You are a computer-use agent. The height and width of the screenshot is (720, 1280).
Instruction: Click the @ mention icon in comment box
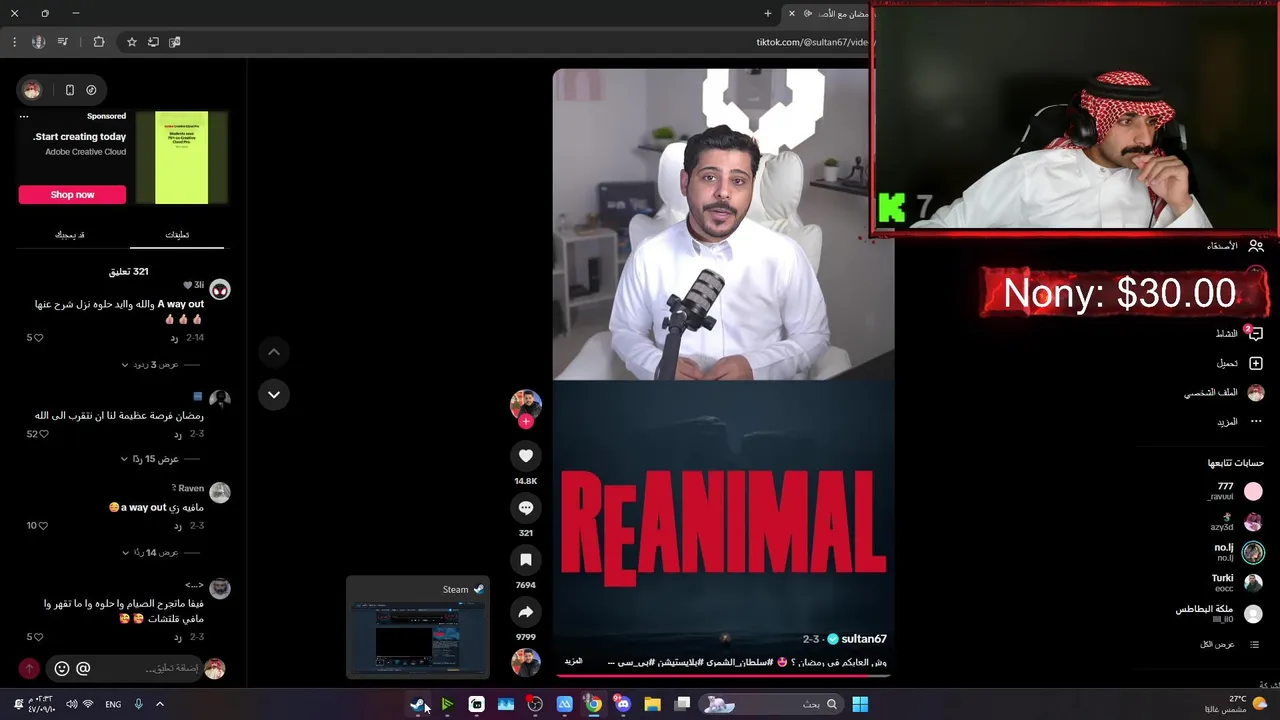[x=83, y=668]
